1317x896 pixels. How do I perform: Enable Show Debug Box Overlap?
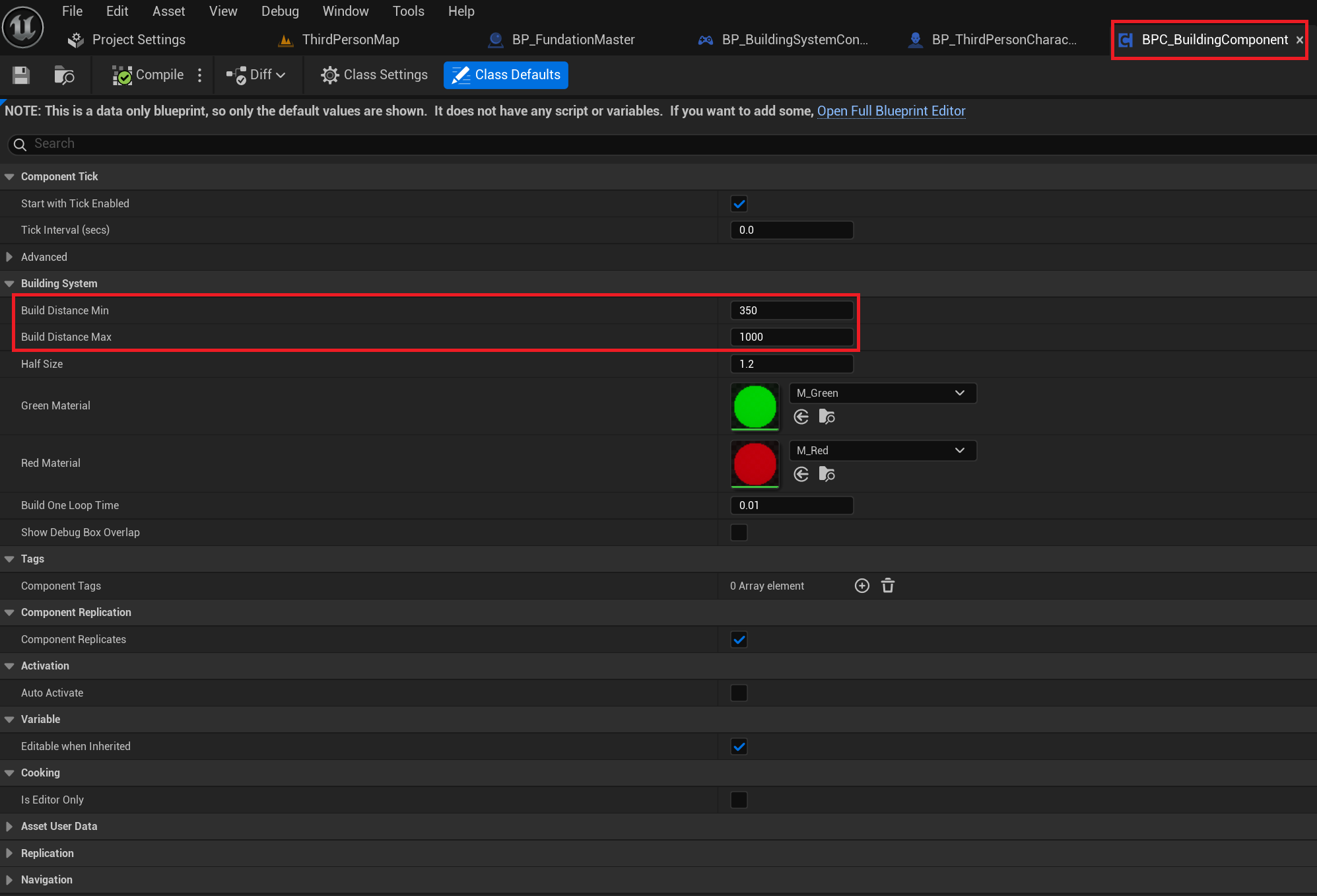(x=739, y=532)
